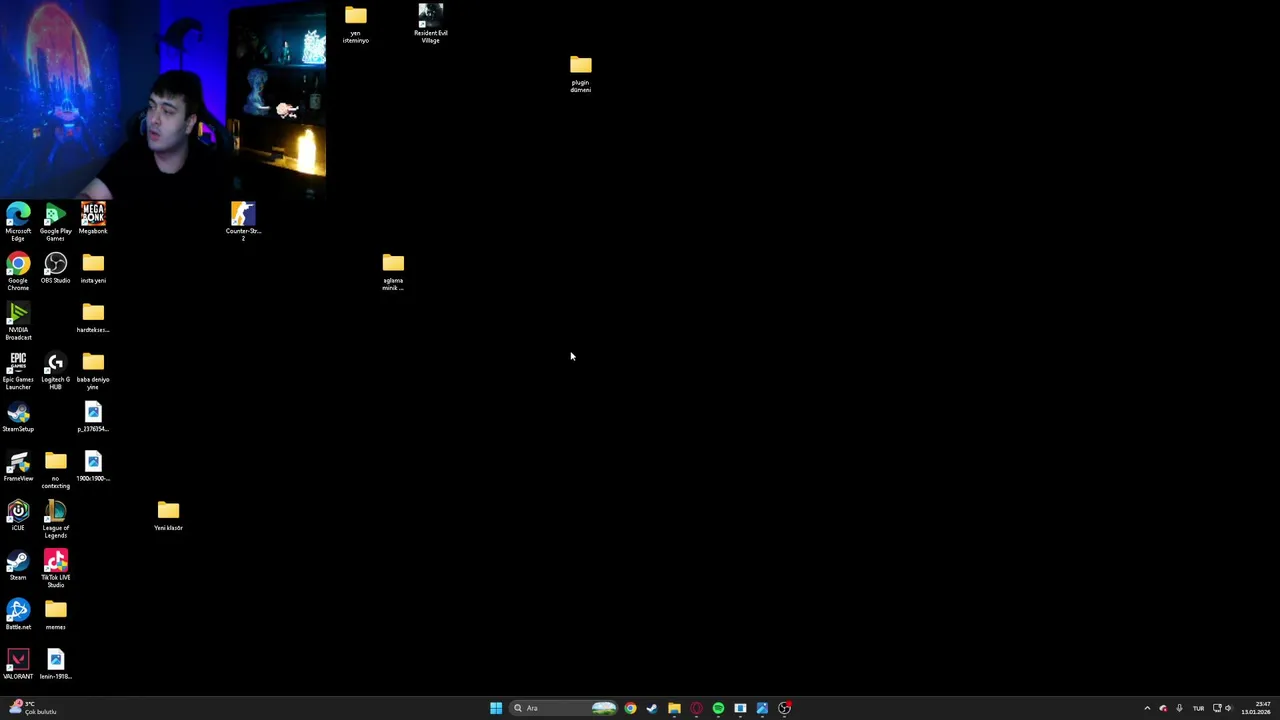Click the microphone tray icon

click(x=1179, y=708)
